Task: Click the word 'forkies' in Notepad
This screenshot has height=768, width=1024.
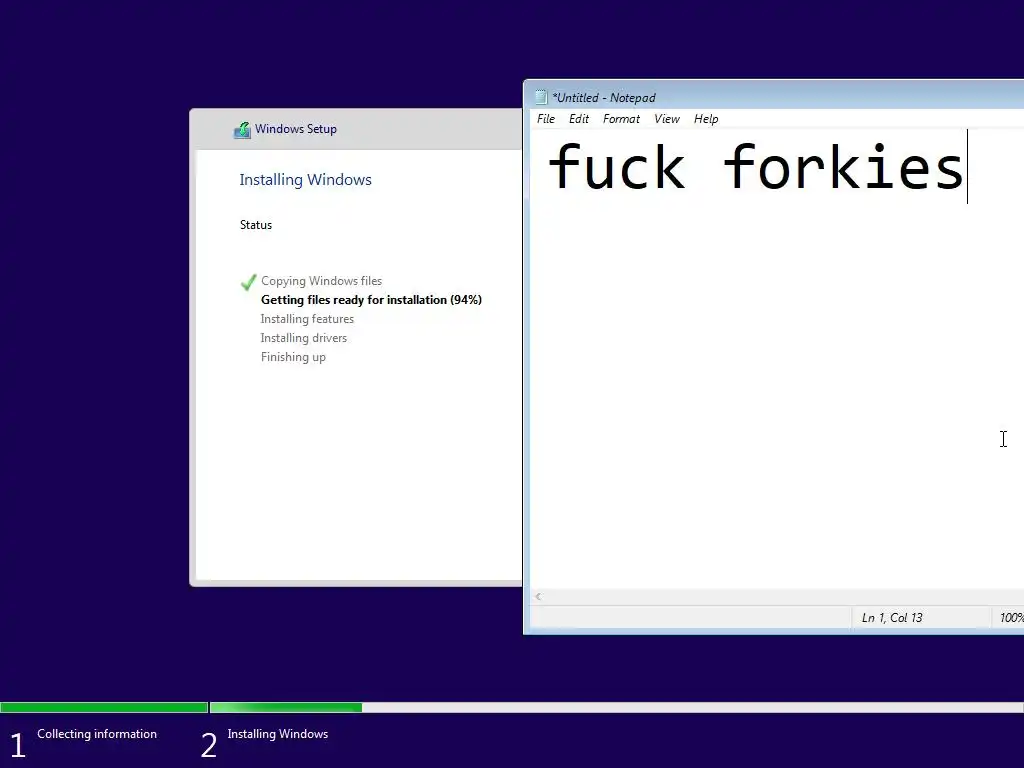Action: (842, 167)
